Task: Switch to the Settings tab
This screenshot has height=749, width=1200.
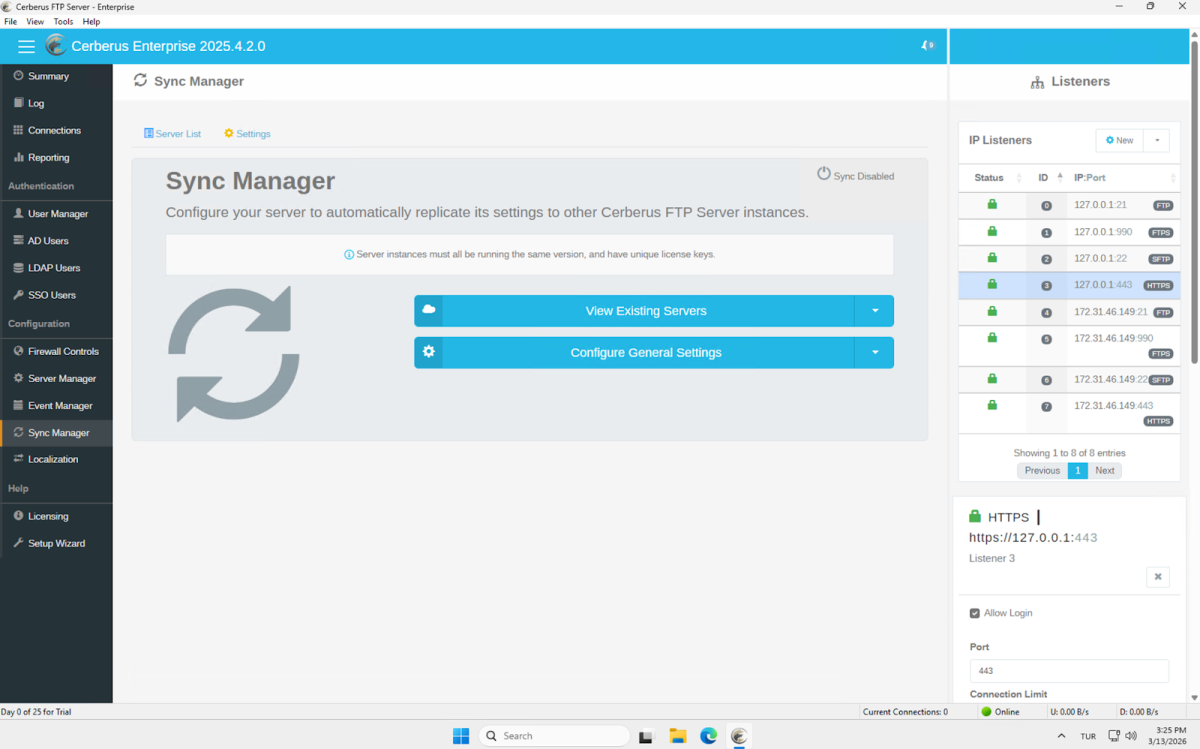Action: 247,133
